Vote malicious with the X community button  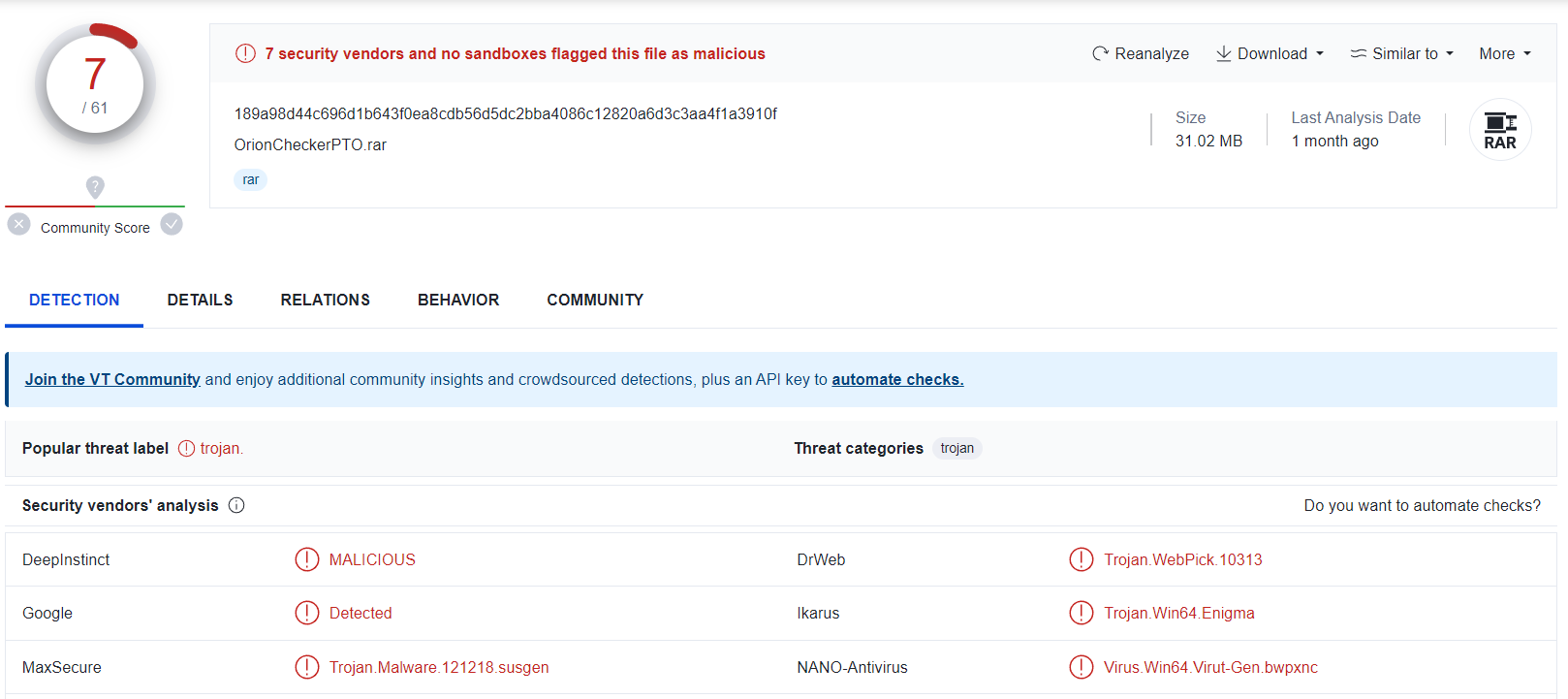19,225
